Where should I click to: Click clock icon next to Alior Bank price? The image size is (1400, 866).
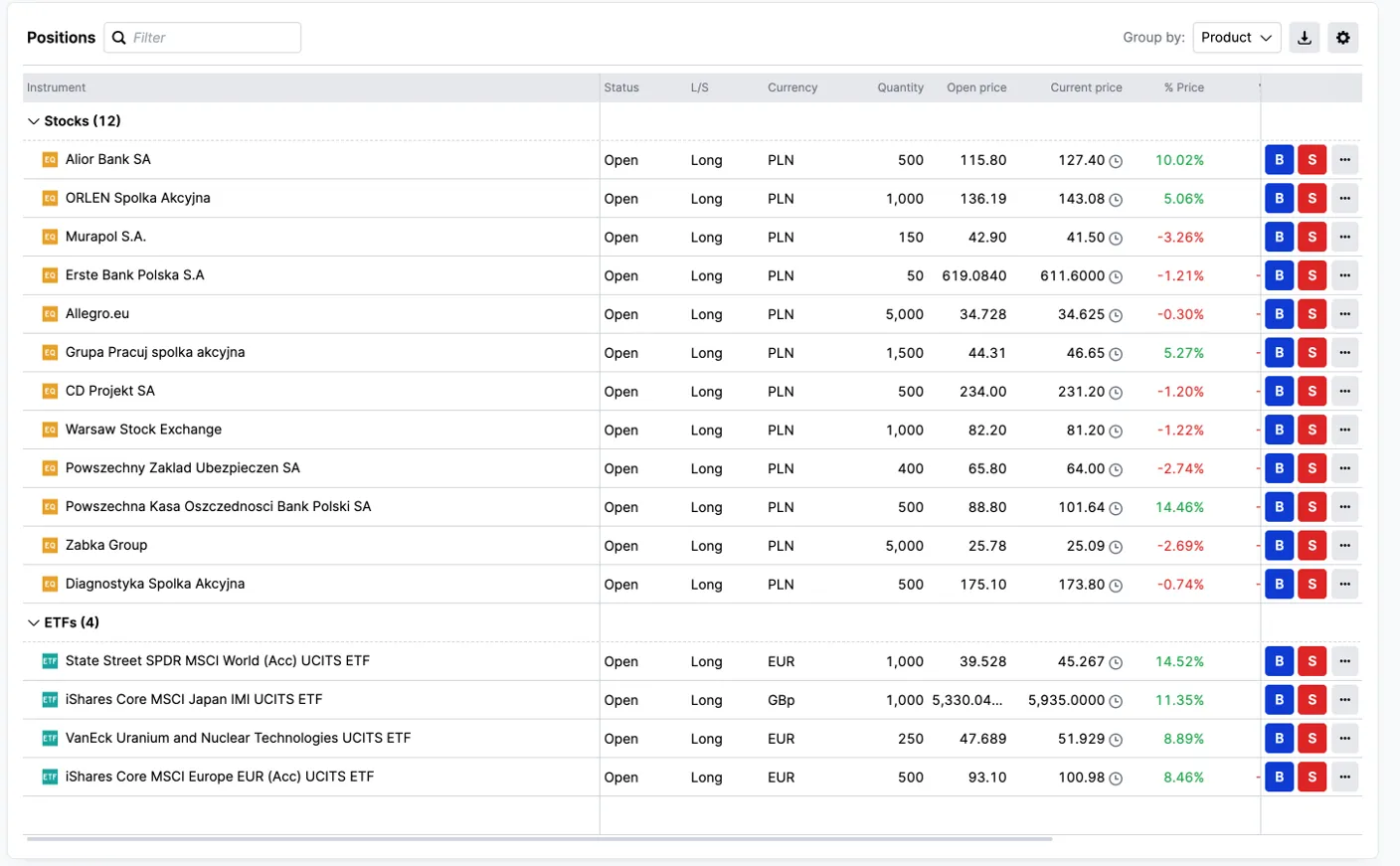coord(1116,161)
